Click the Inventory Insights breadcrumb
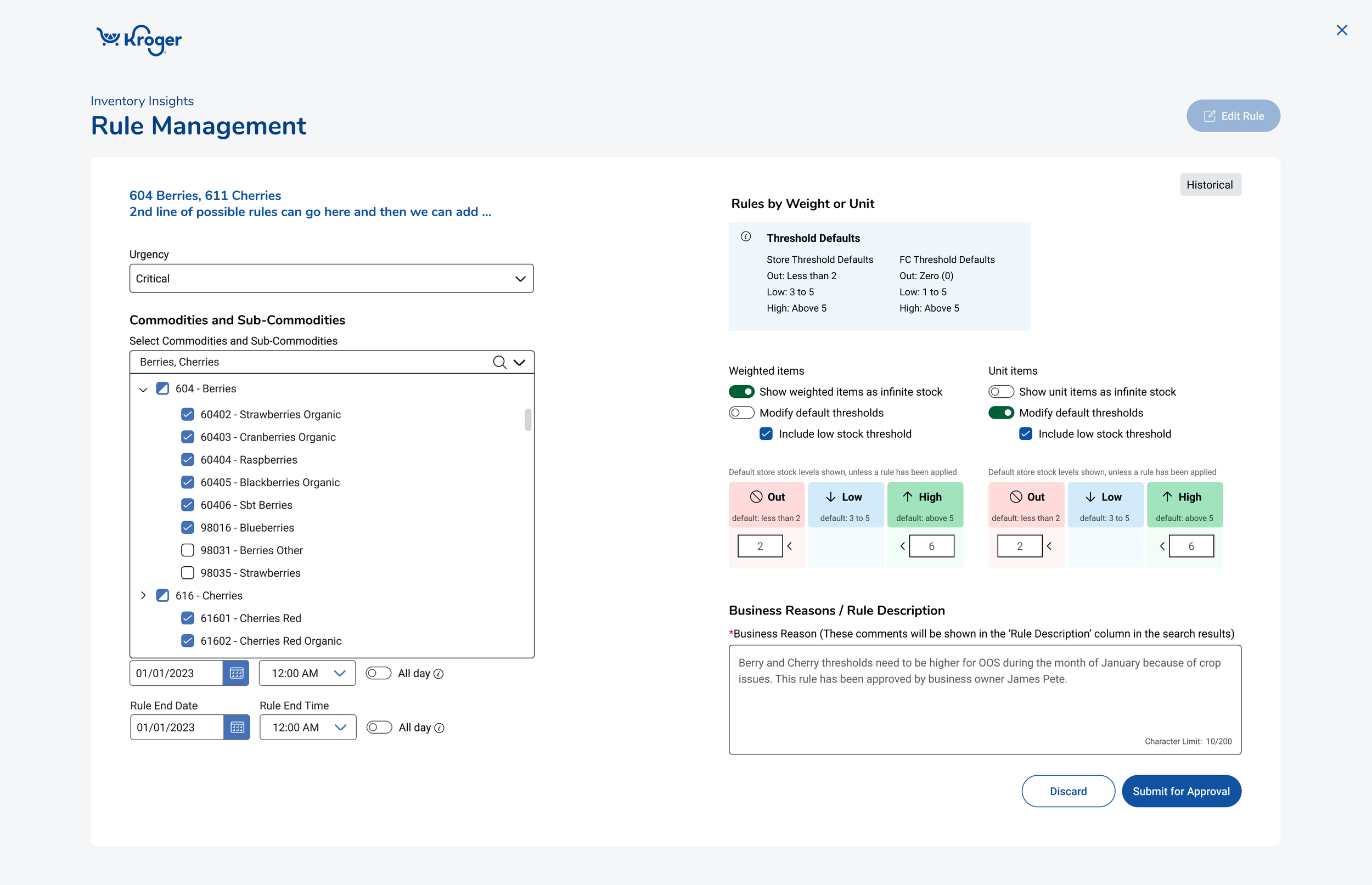The image size is (1372, 885). [142, 101]
